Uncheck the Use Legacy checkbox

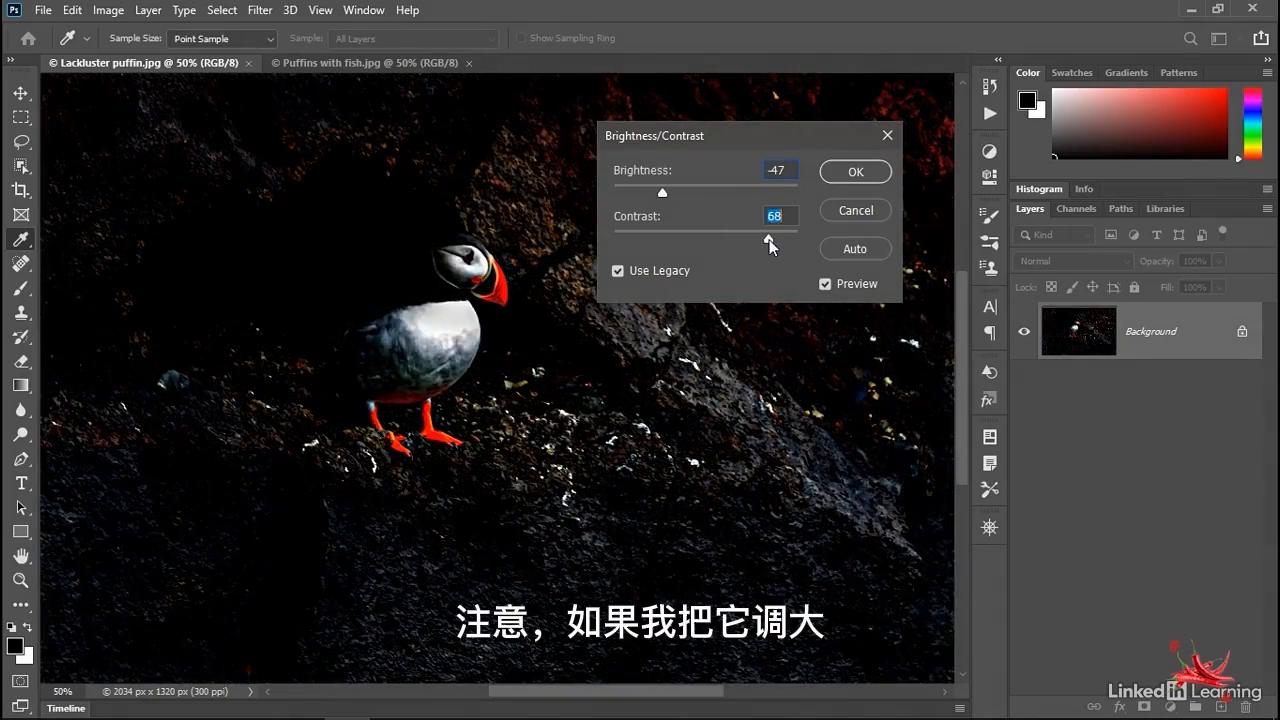click(x=618, y=270)
